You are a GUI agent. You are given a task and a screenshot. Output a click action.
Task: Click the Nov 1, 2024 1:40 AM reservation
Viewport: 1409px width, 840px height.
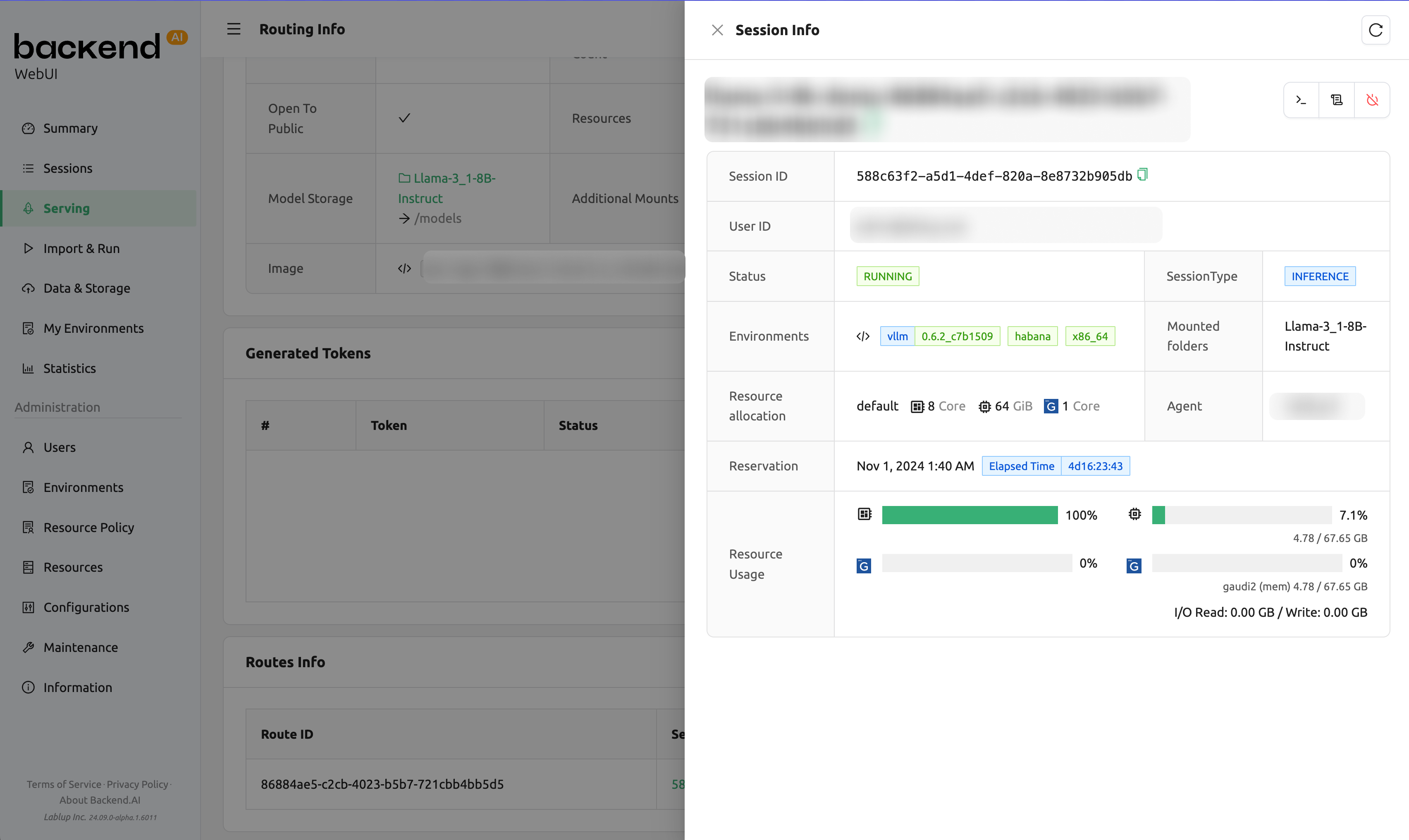915,466
